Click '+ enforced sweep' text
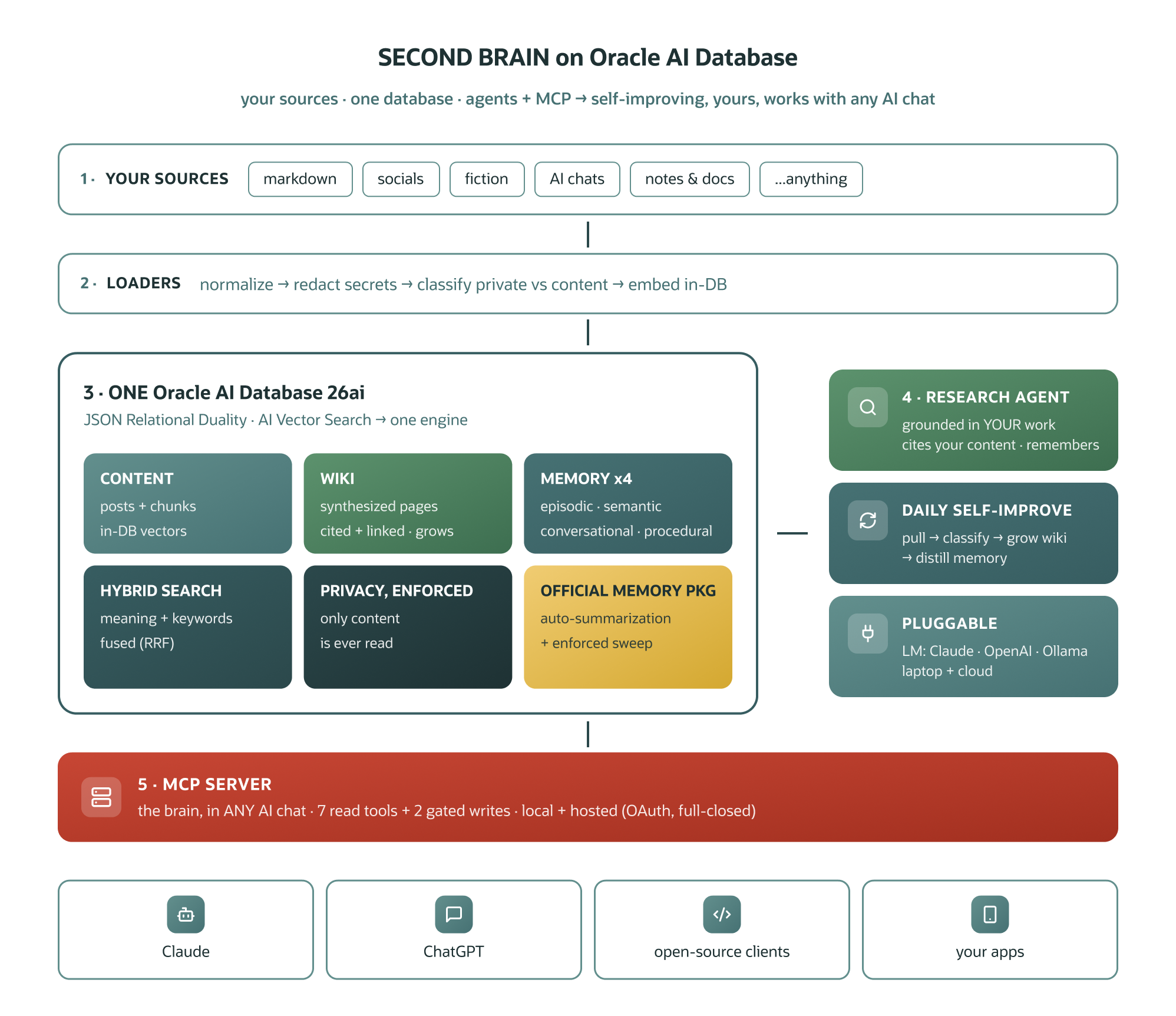This screenshot has height=1016, width=1176. [x=596, y=643]
